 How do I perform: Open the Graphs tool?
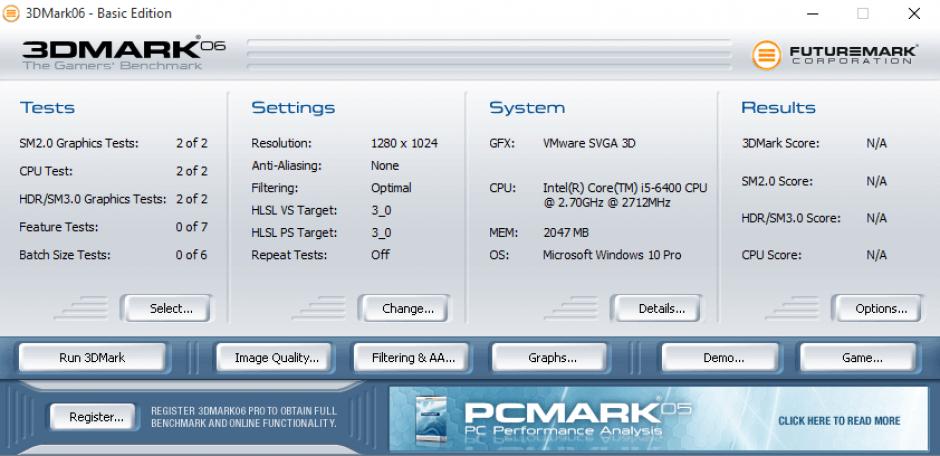click(550, 358)
